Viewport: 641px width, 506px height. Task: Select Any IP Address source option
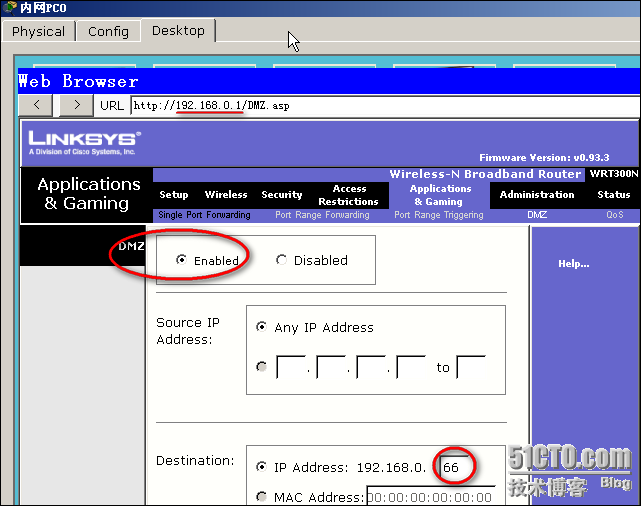261,327
